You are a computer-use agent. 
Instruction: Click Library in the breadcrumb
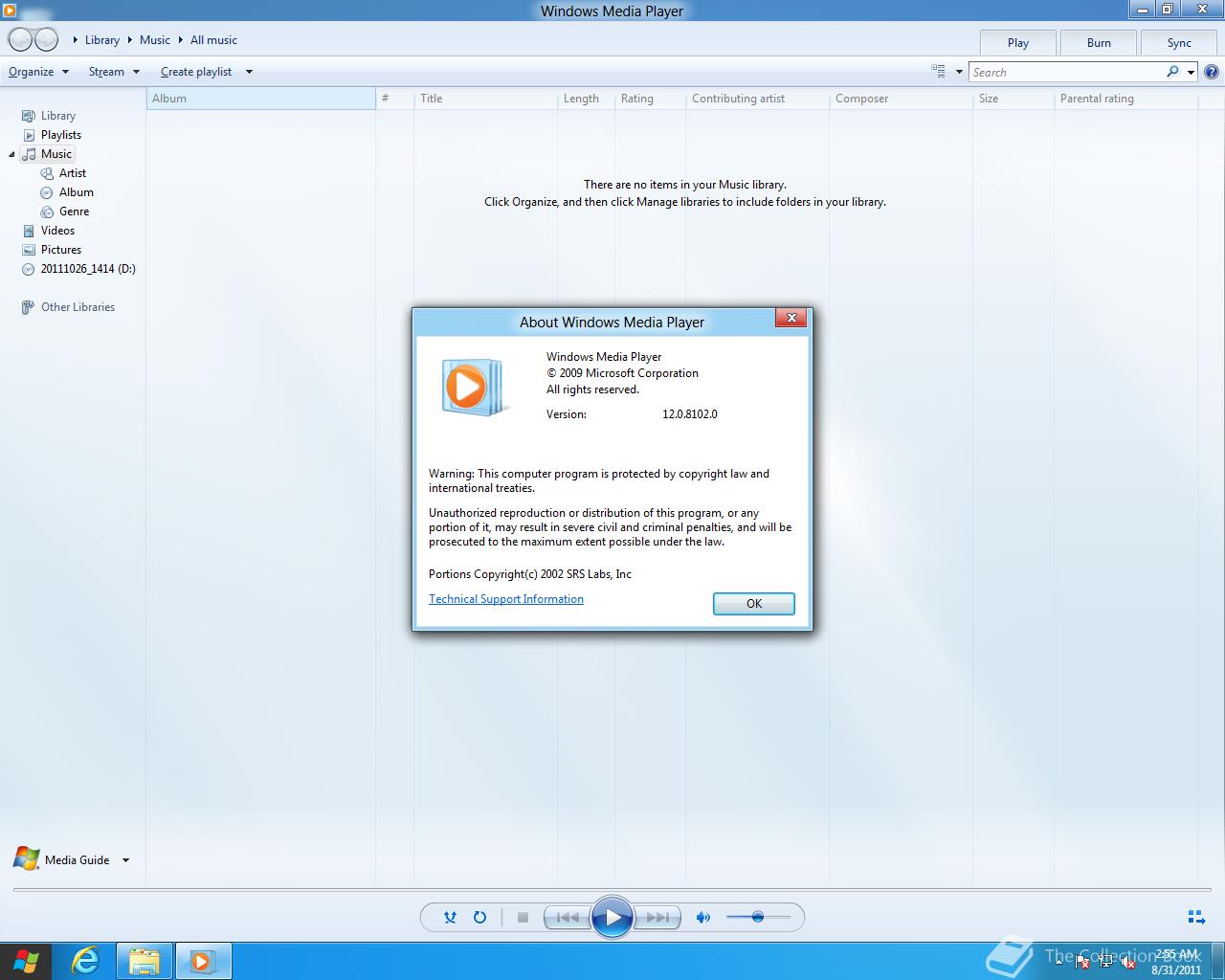(x=102, y=40)
